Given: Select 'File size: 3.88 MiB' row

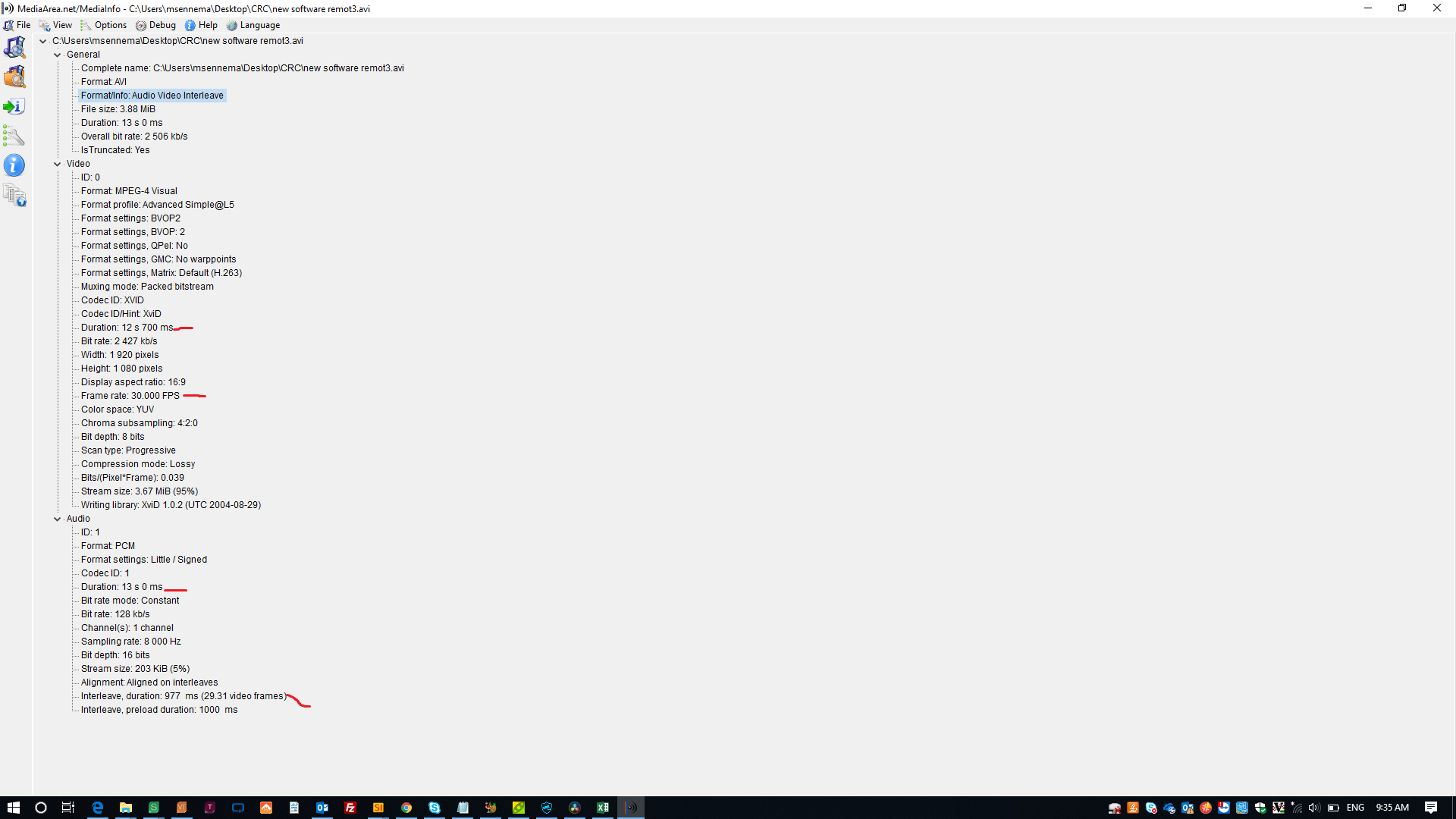Looking at the screenshot, I should [118, 109].
